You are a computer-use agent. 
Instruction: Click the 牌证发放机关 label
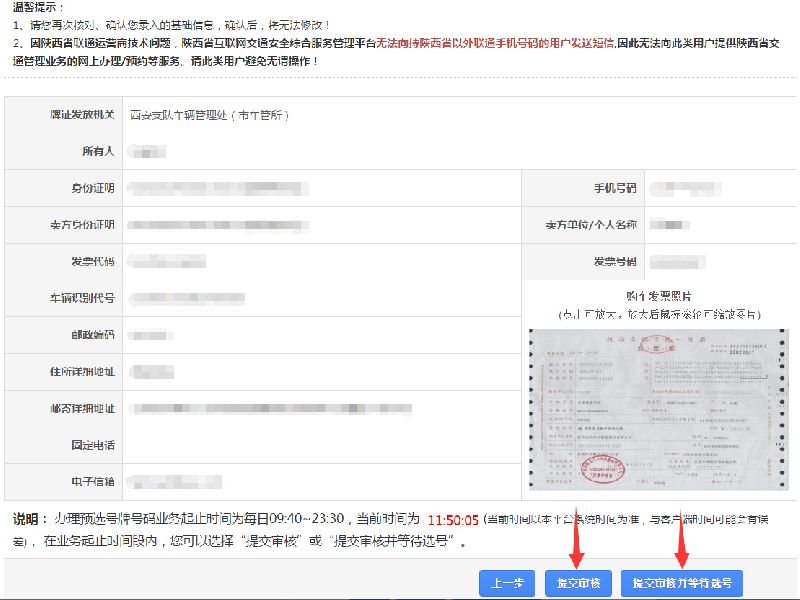point(82,115)
